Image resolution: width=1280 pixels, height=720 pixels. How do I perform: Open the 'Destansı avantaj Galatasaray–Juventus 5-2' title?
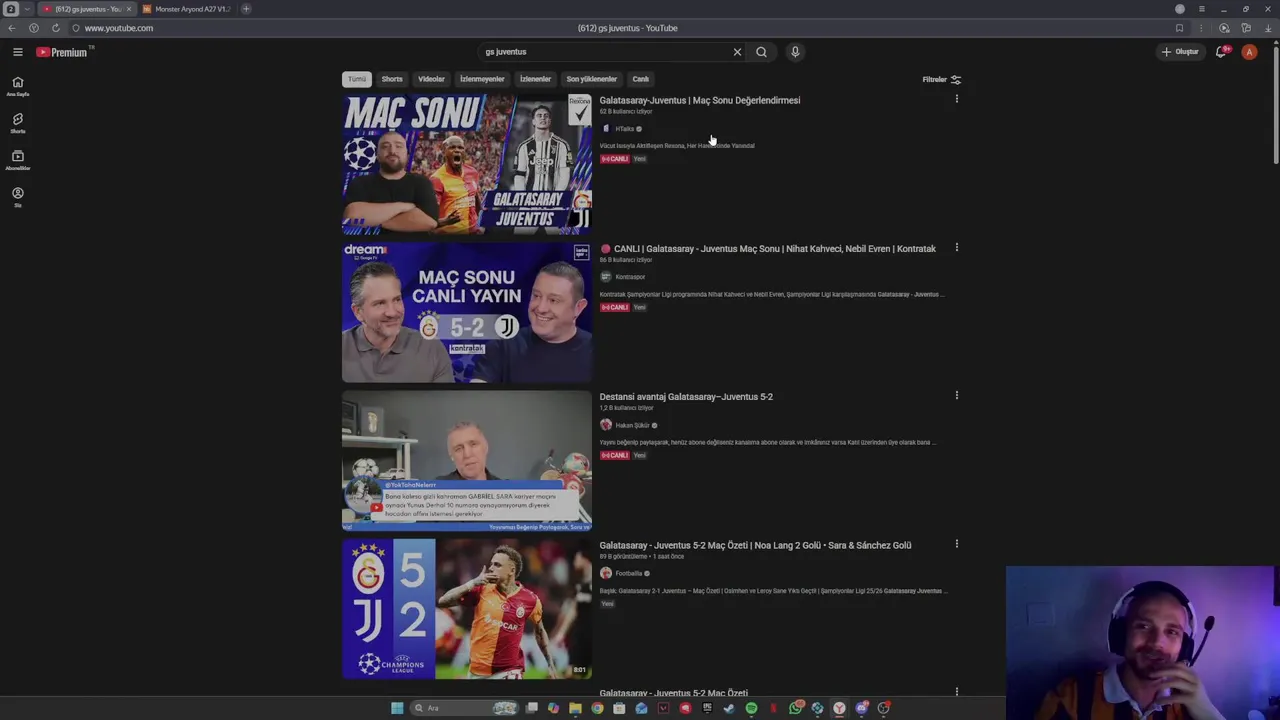coord(686,397)
